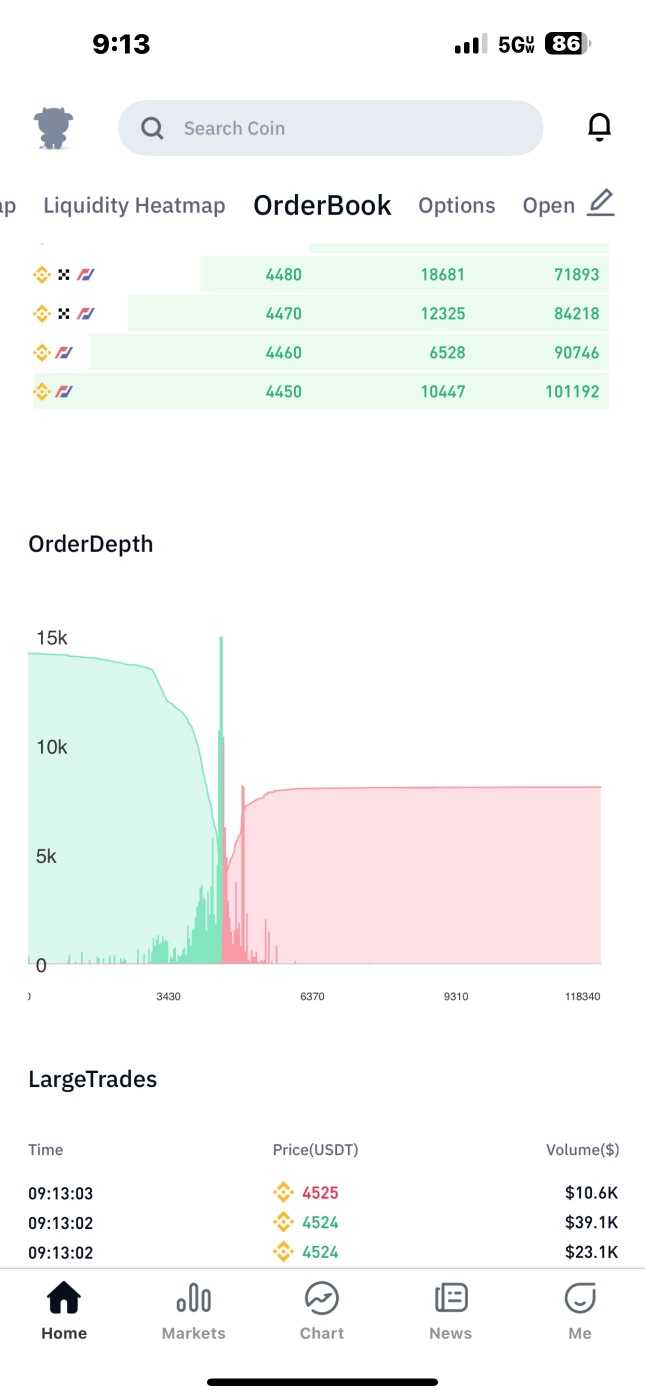The height and width of the screenshot is (1398, 645).
Task: Go to the Markets bar-chart icon
Action: (193, 1299)
